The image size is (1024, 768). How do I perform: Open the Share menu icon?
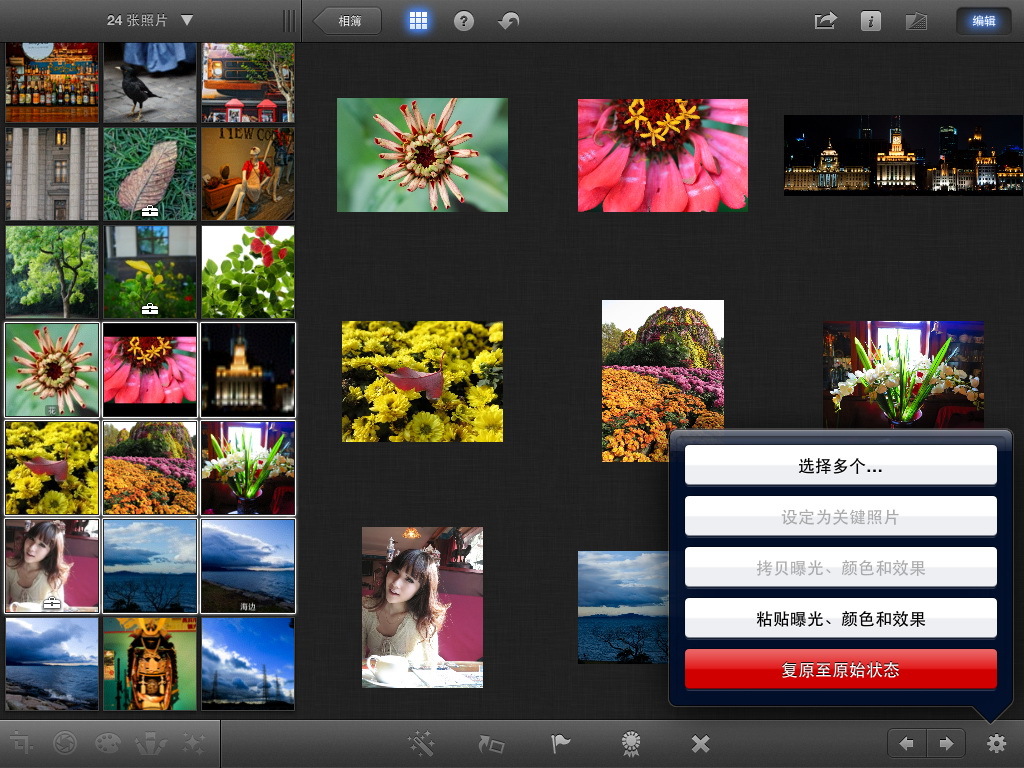click(x=826, y=19)
